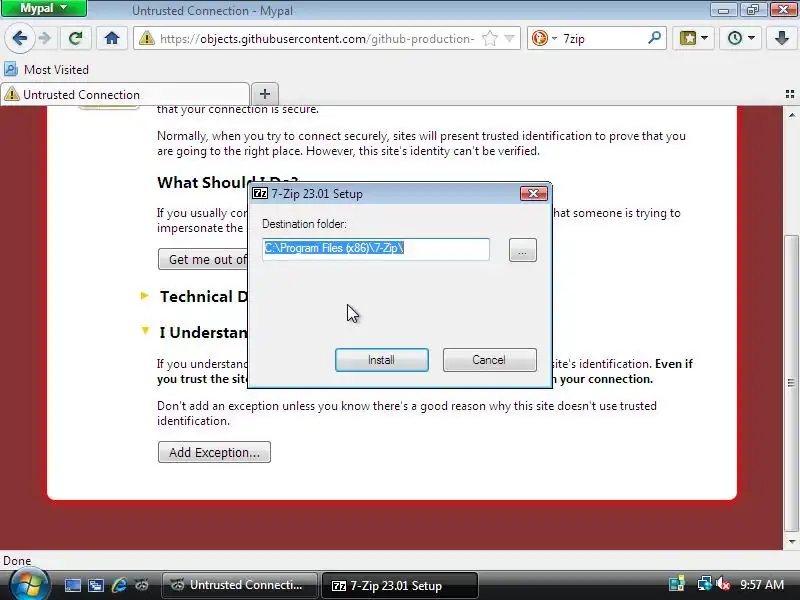The height and width of the screenshot is (600, 800).
Task: Switch to 7-Zip 23.01 Setup taskbar button
Action: 400,586
